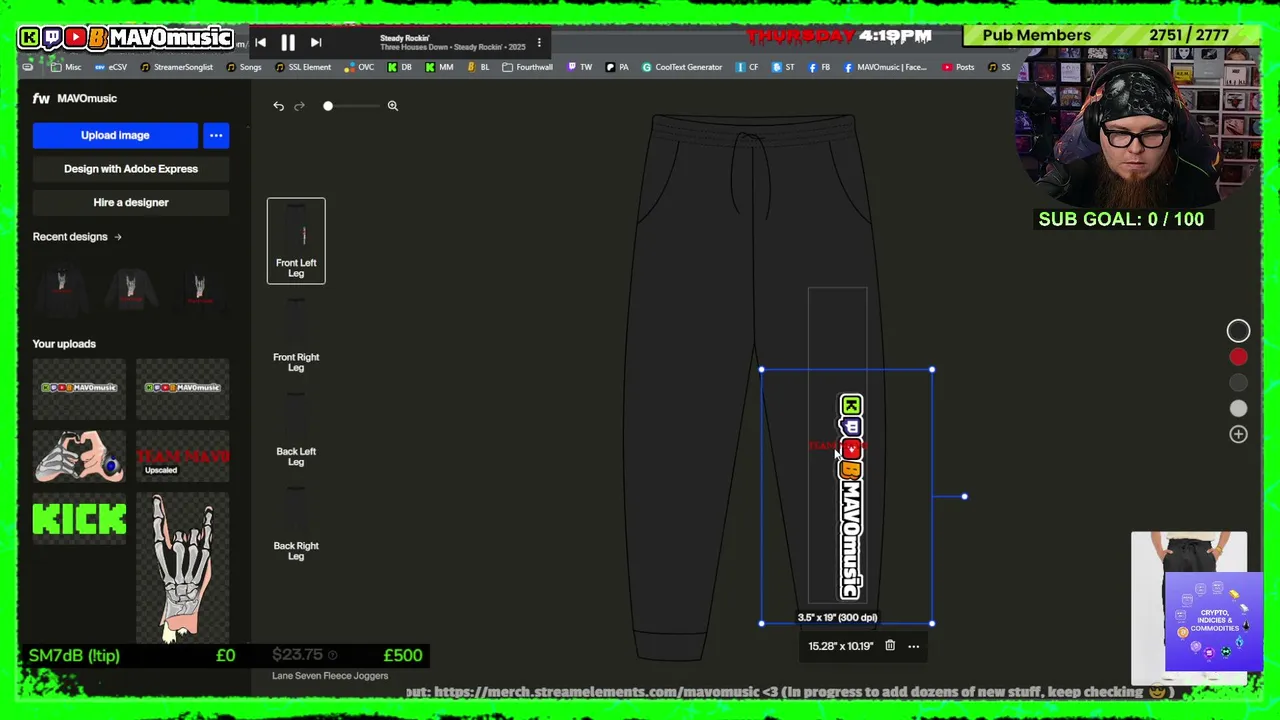The image size is (1280, 720).
Task: Click the '15.28" x 10.19"' size label
Action: tap(841, 646)
